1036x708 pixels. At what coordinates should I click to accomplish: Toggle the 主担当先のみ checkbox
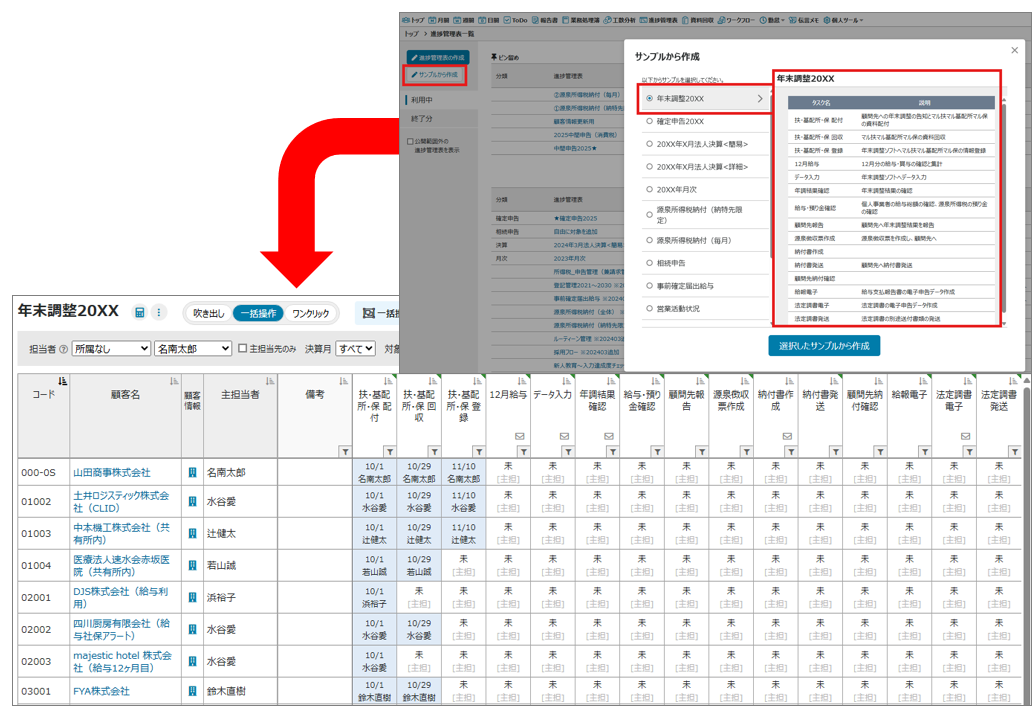point(242,349)
